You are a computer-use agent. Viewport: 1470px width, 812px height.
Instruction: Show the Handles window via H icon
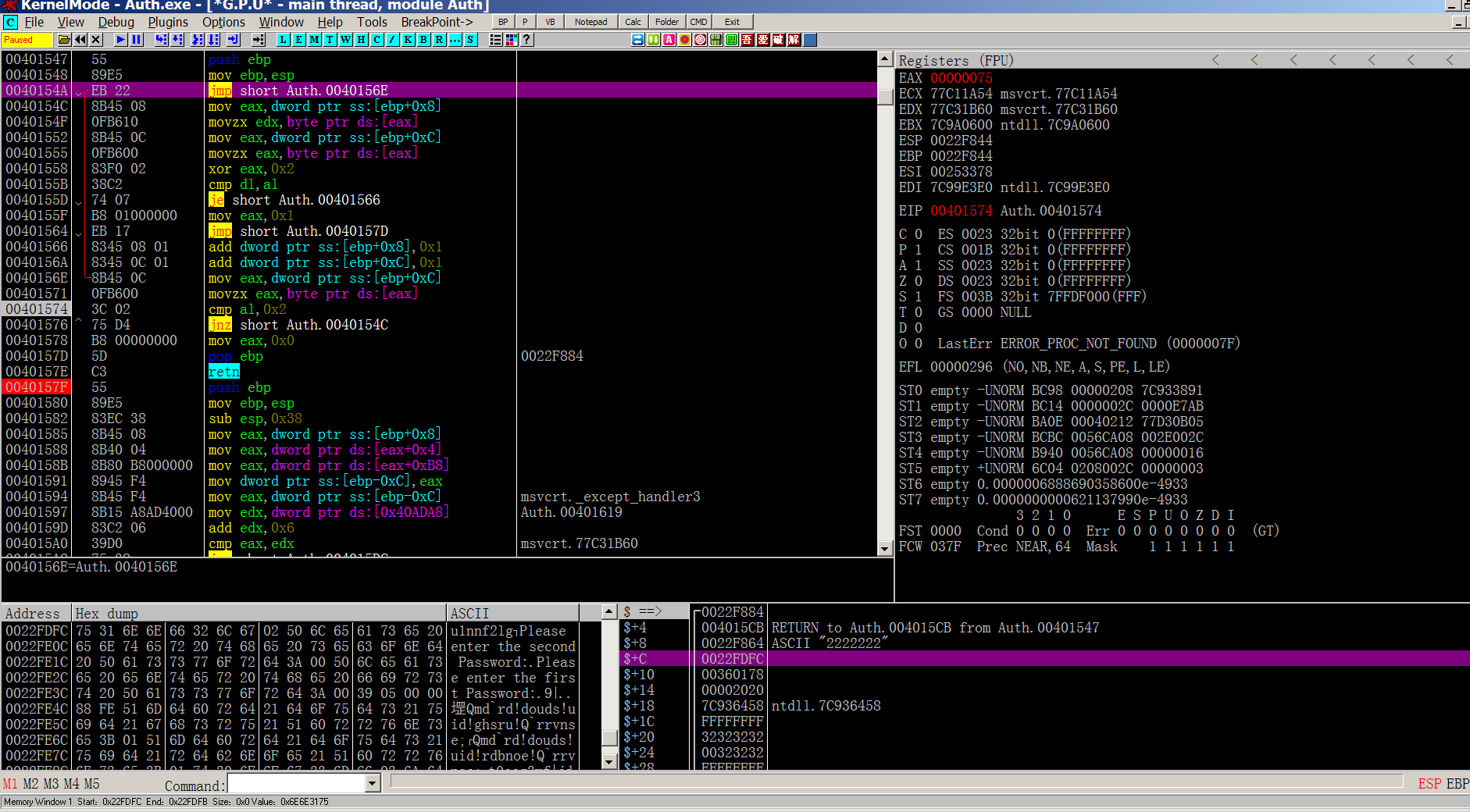(361, 40)
